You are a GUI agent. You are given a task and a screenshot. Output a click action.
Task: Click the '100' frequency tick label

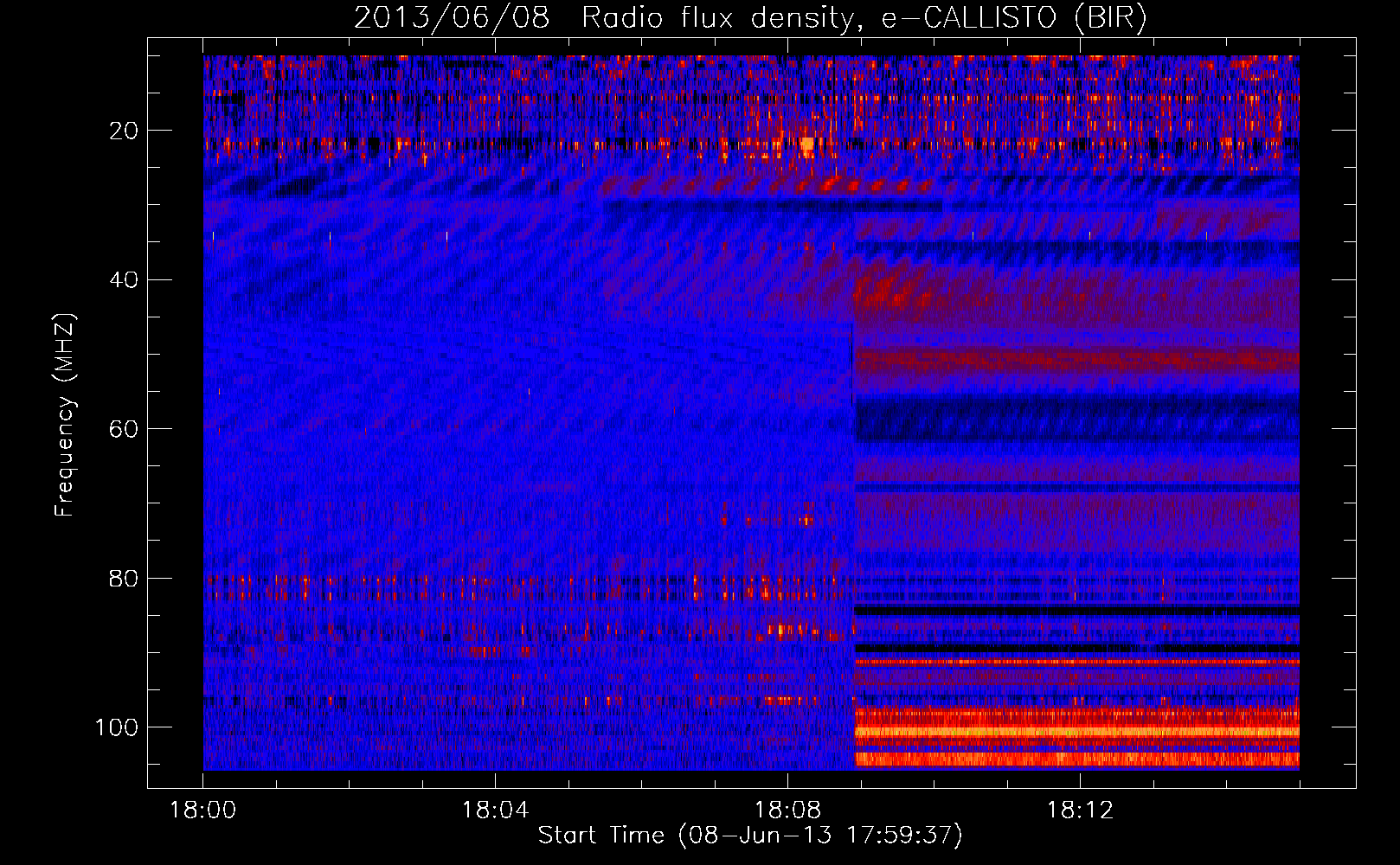pyautogui.click(x=117, y=727)
